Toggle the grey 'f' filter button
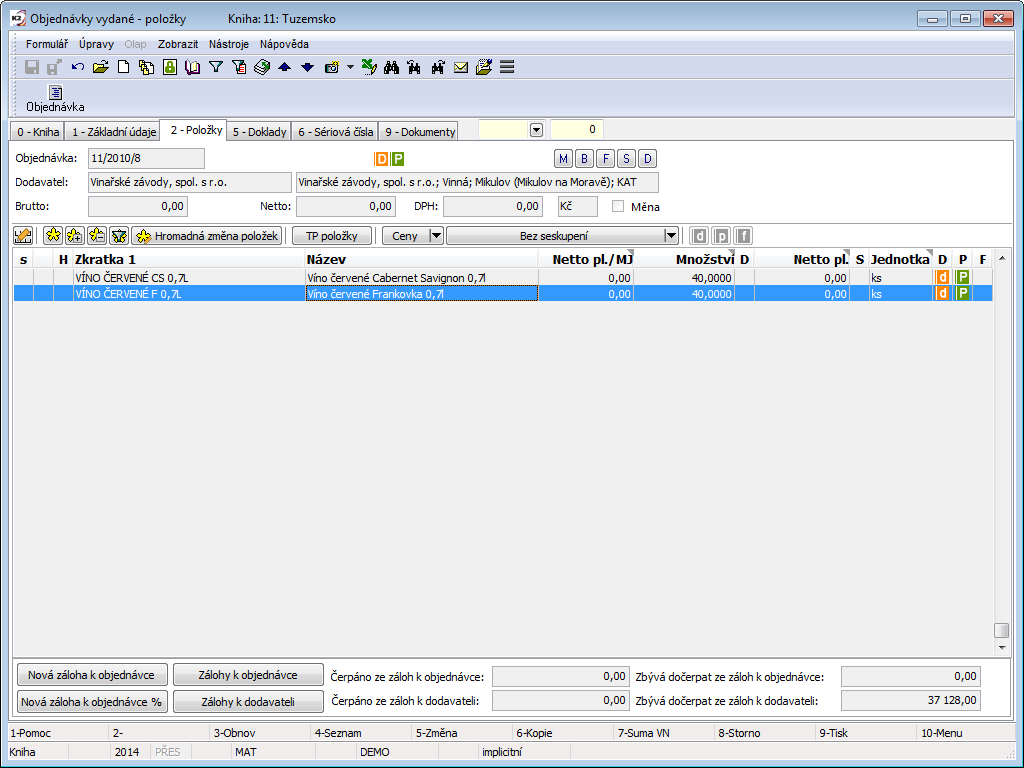 [x=743, y=236]
